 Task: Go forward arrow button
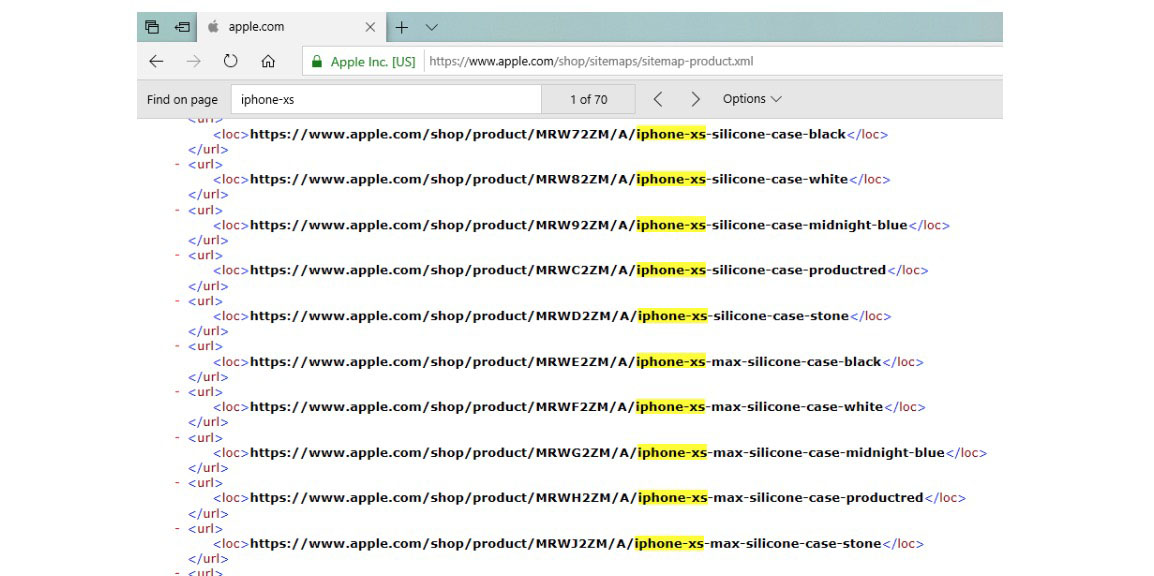click(x=194, y=62)
